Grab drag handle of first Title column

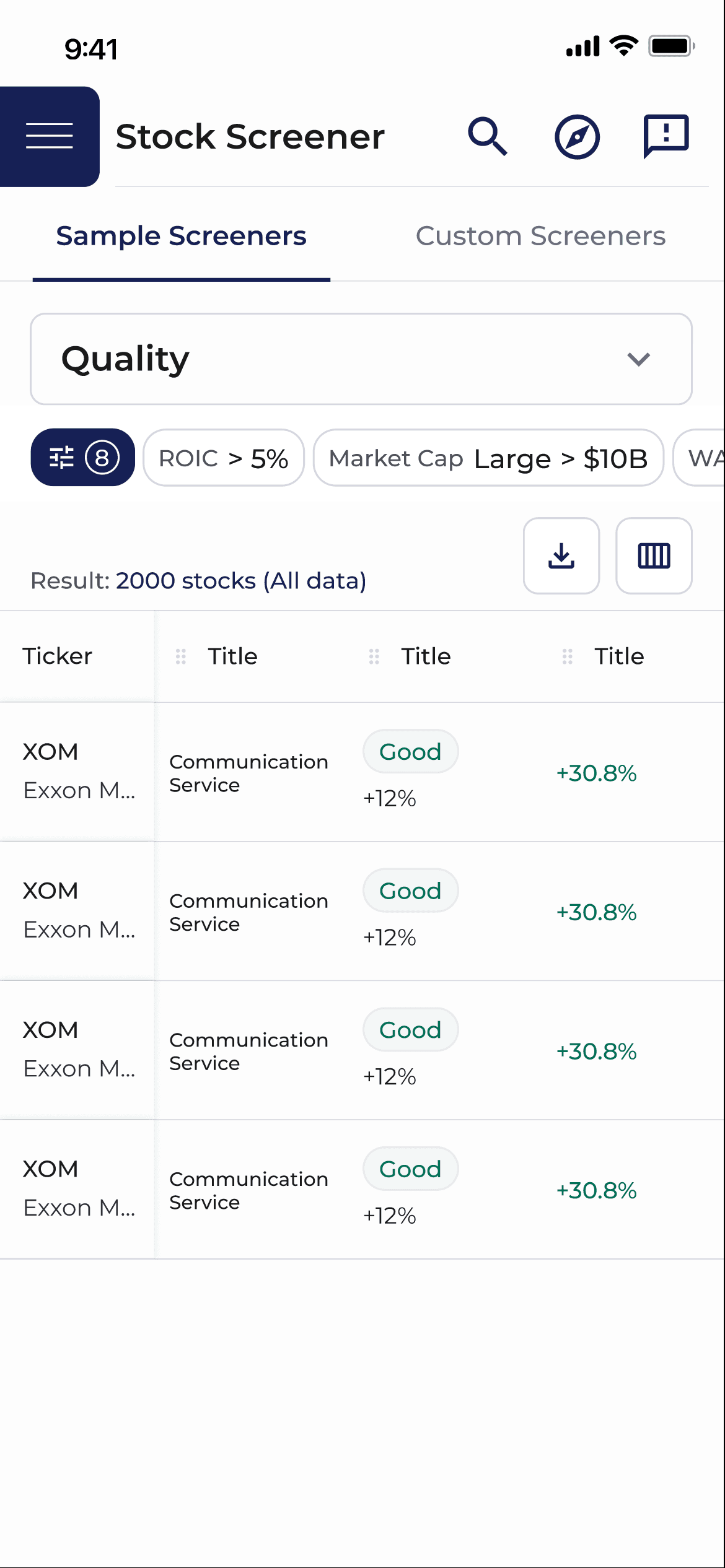pos(181,656)
